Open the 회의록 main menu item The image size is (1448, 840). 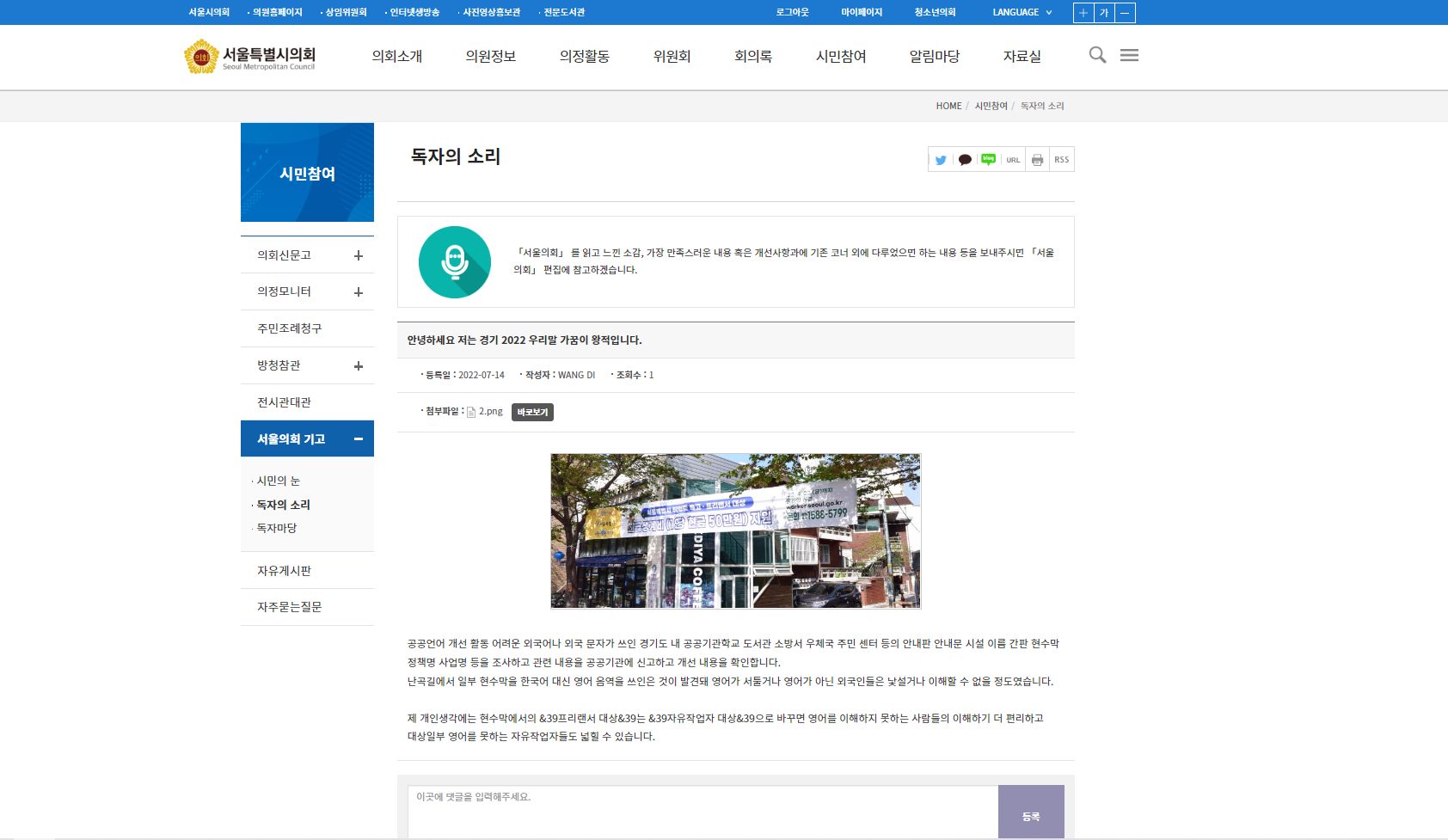pyautogui.click(x=752, y=57)
